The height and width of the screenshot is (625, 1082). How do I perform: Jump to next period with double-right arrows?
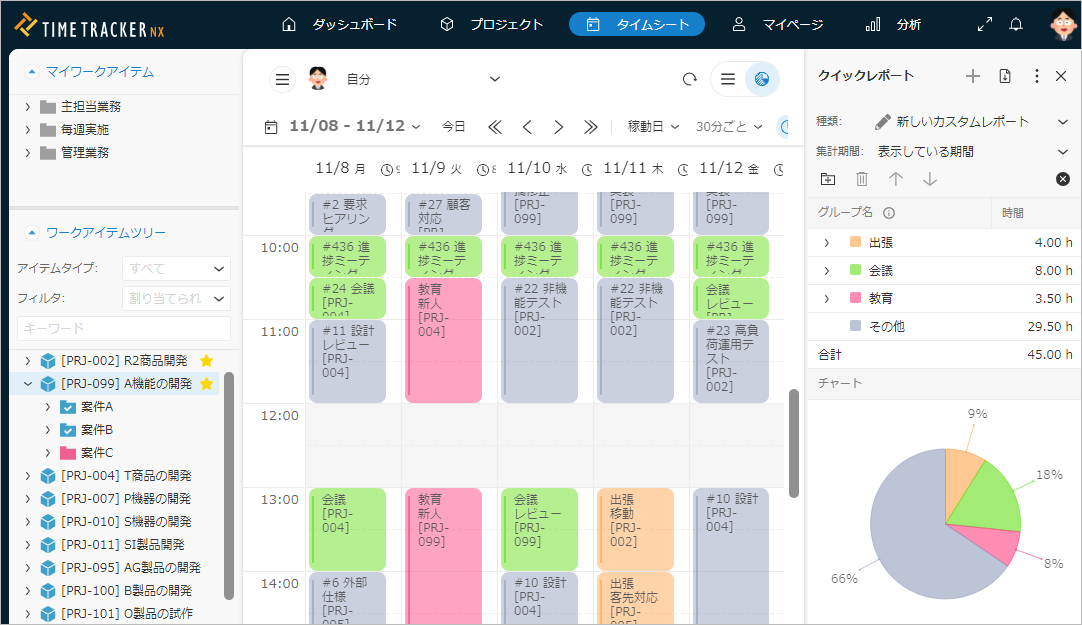click(590, 127)
